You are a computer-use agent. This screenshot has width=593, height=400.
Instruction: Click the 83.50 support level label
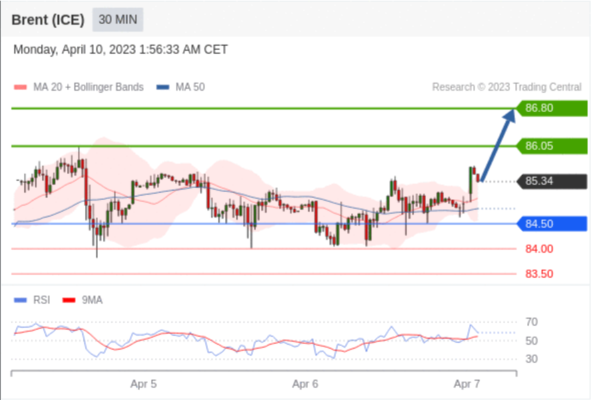click(539, 274)
